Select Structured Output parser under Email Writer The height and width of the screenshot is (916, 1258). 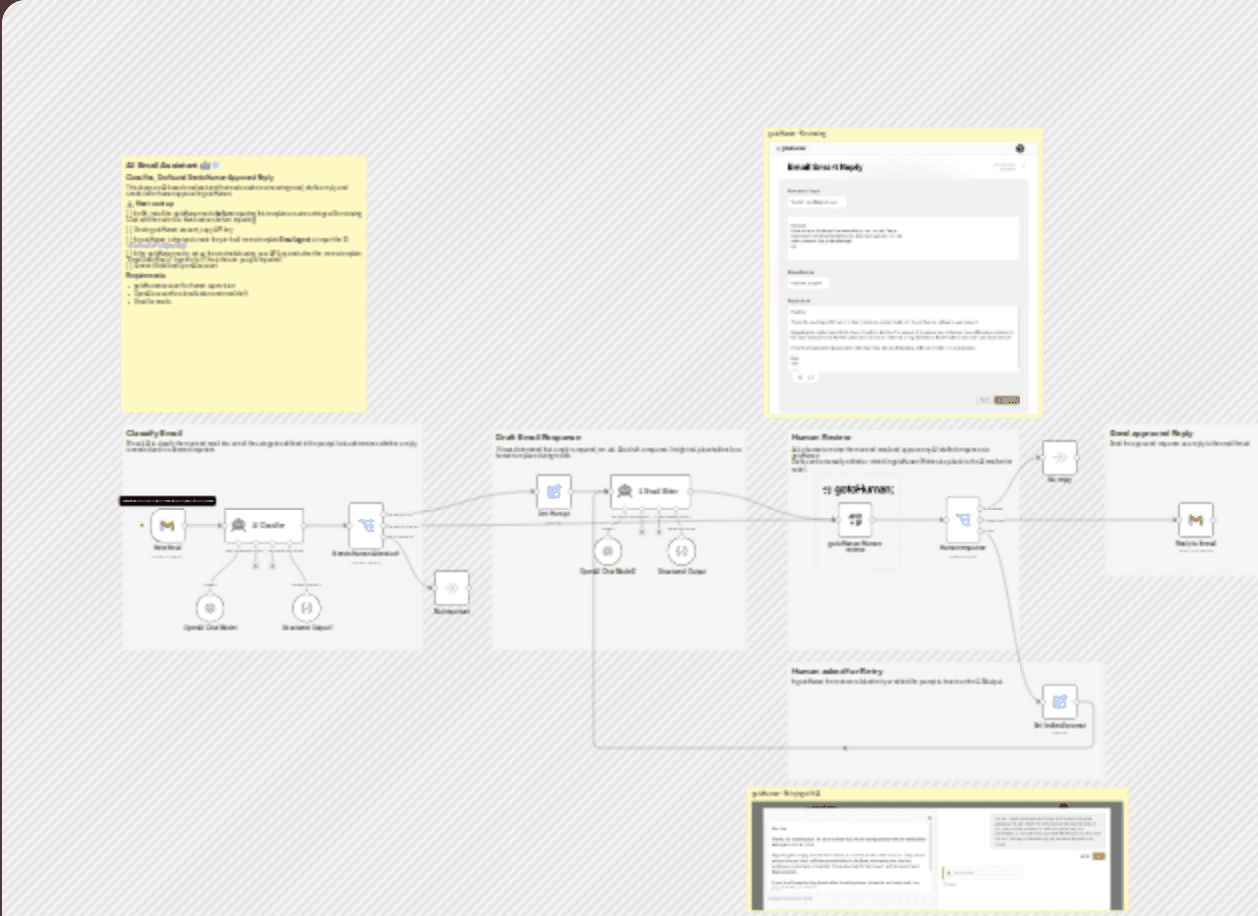(x=681, y=551)
